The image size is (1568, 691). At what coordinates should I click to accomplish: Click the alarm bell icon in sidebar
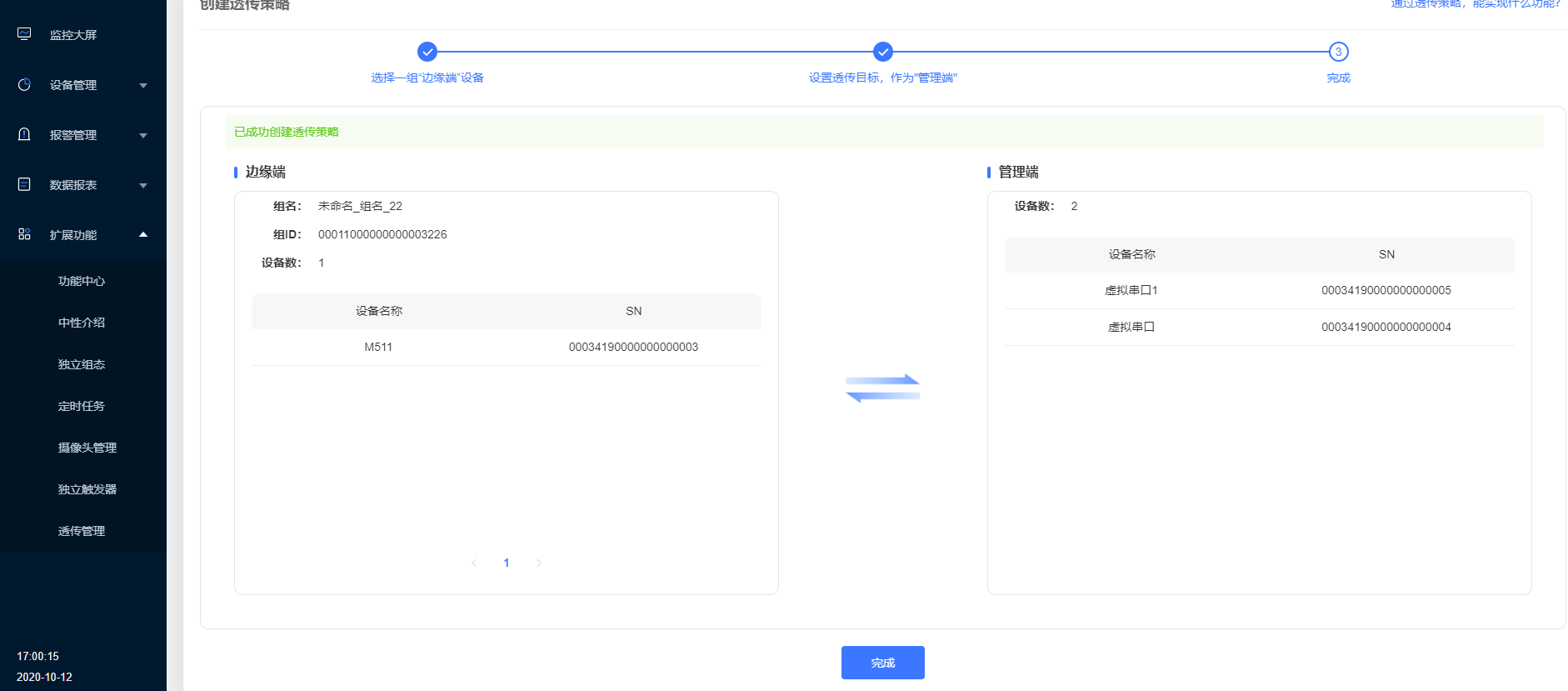click(x=24, y=134)
